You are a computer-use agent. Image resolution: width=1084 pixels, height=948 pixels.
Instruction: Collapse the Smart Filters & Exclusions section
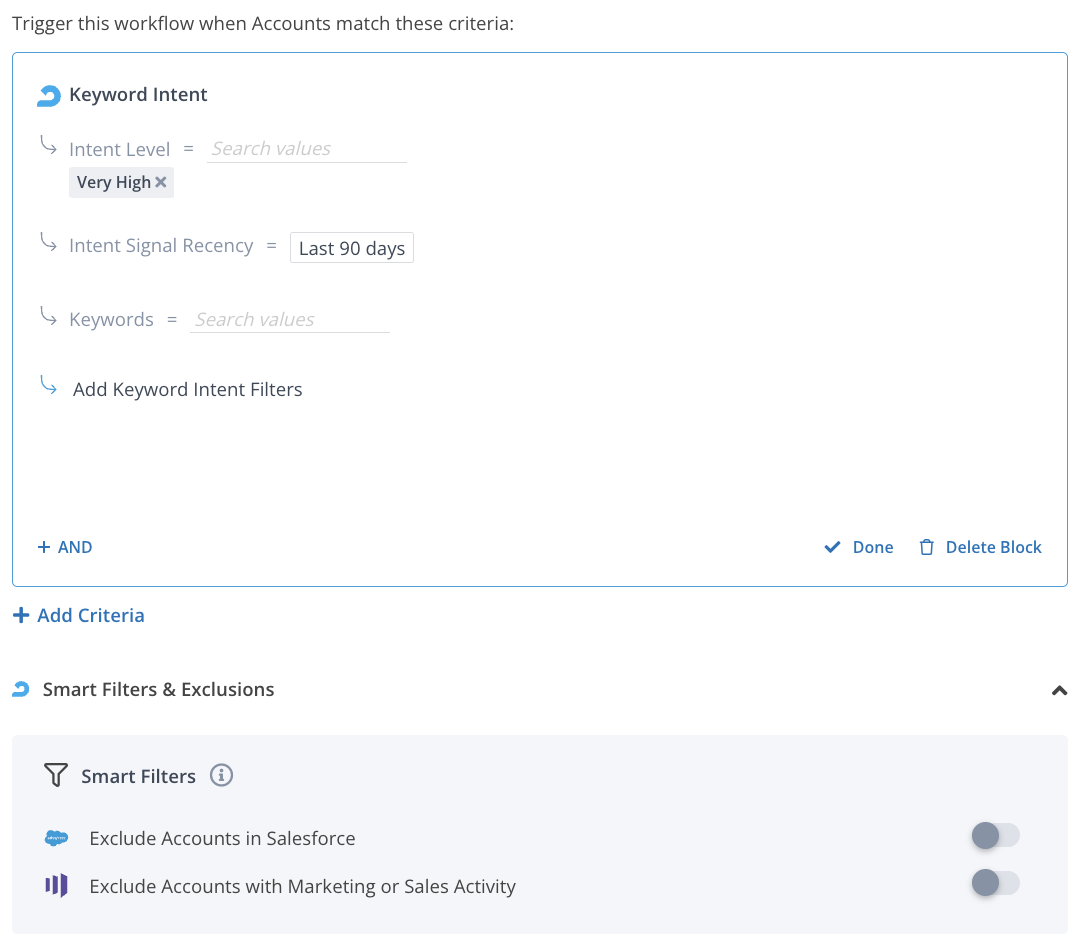point(1059,690)
